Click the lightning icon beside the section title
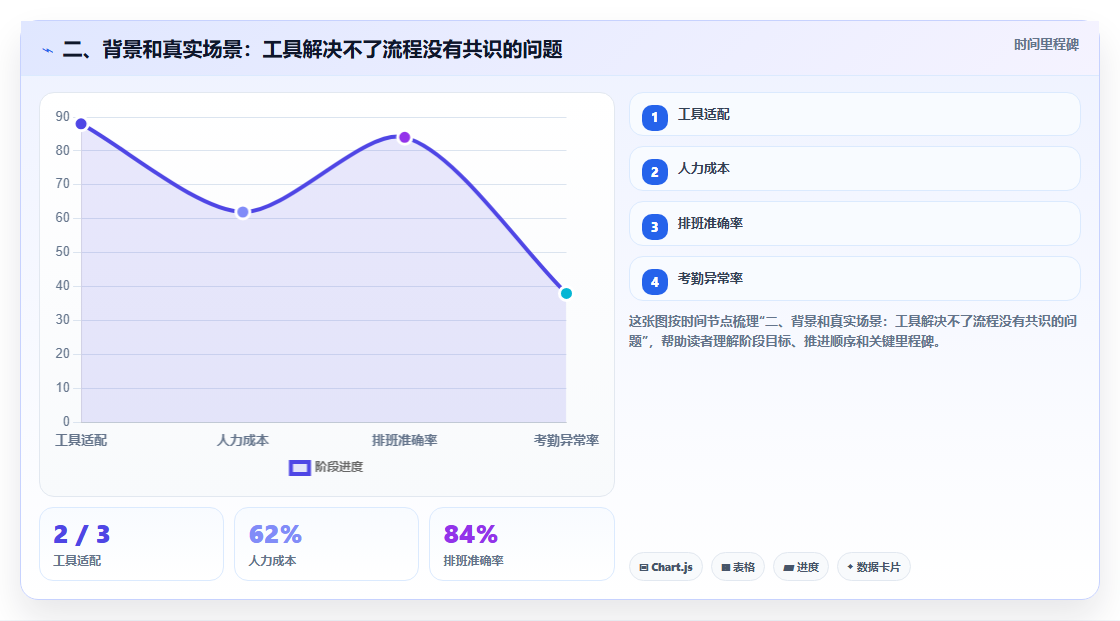1120x621 pixels. [x=48, y=50]
